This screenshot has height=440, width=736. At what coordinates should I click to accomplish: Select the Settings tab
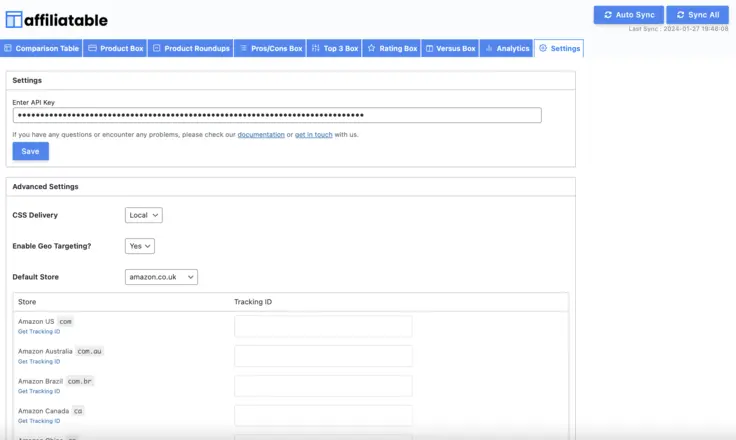(x=559, y=48)
